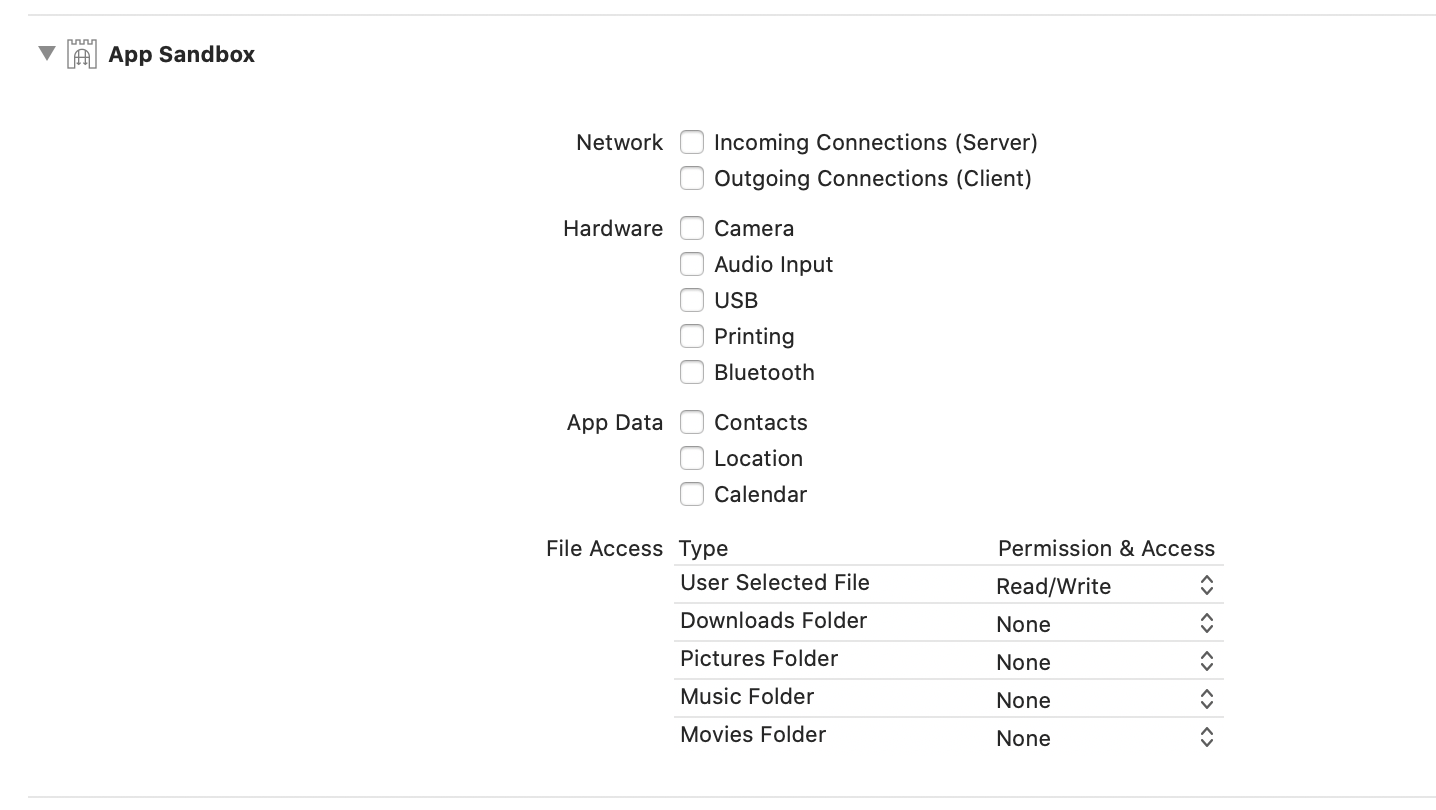The height and width of the screenshot is (810, 1436).
Task: Turn on Bluetooth access
Action: 692,372
